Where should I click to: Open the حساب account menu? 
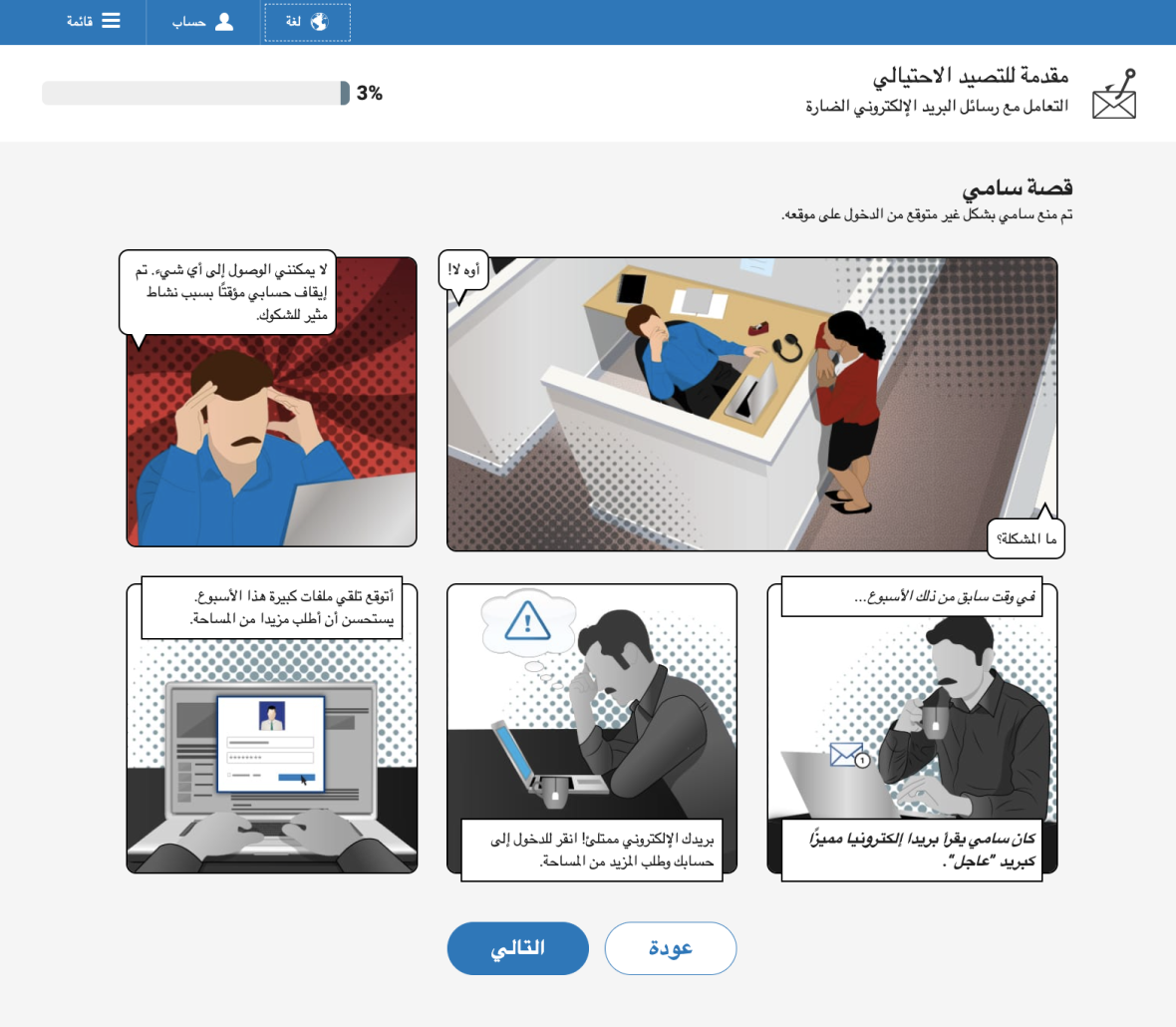click(203, 23)
